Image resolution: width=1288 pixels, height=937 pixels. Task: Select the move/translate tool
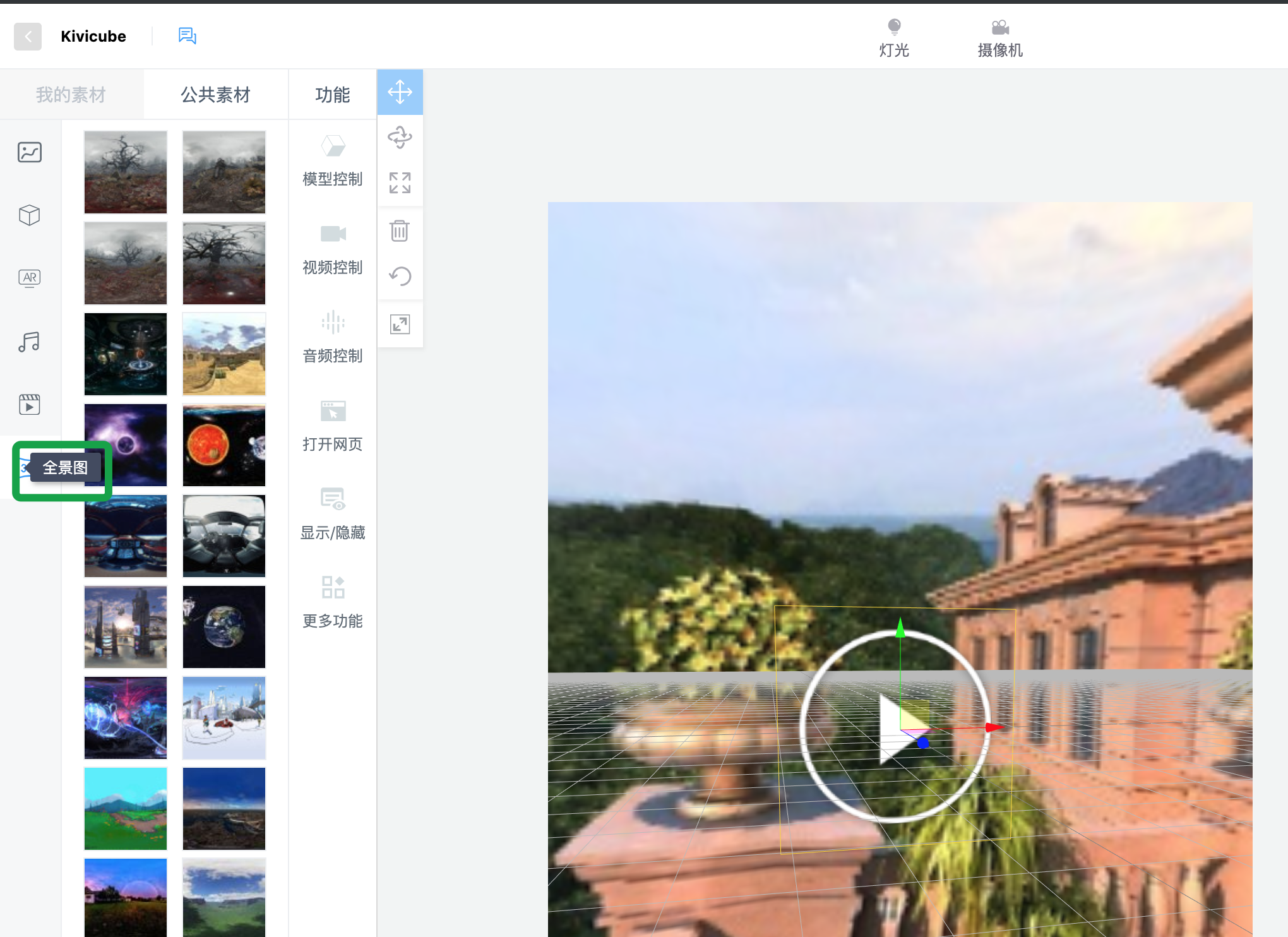[x=400, y=92]
